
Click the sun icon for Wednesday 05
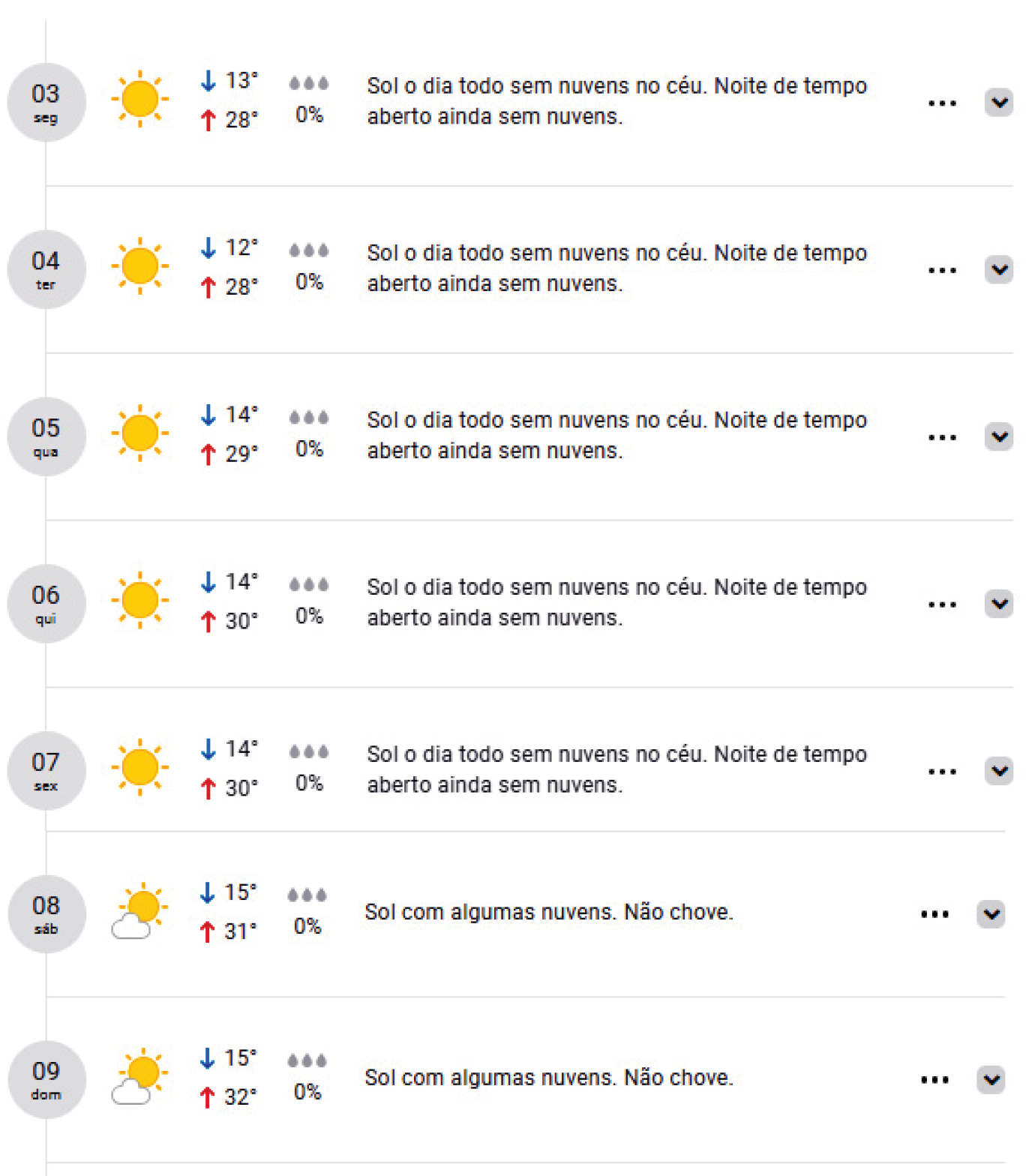[x=139, y=433]
